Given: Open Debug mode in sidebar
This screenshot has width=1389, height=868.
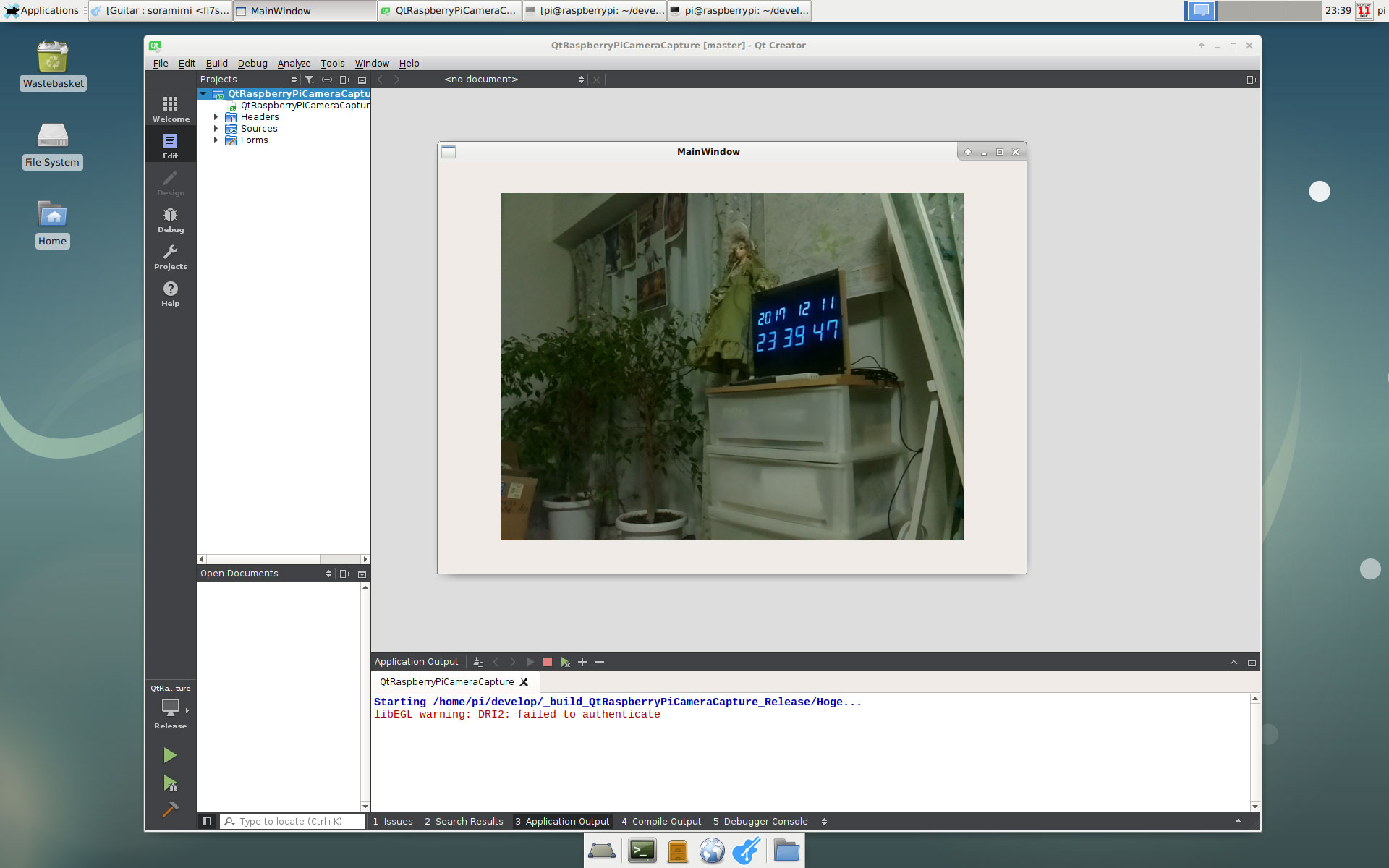Looking at the screenshot, I should point(171,219).
